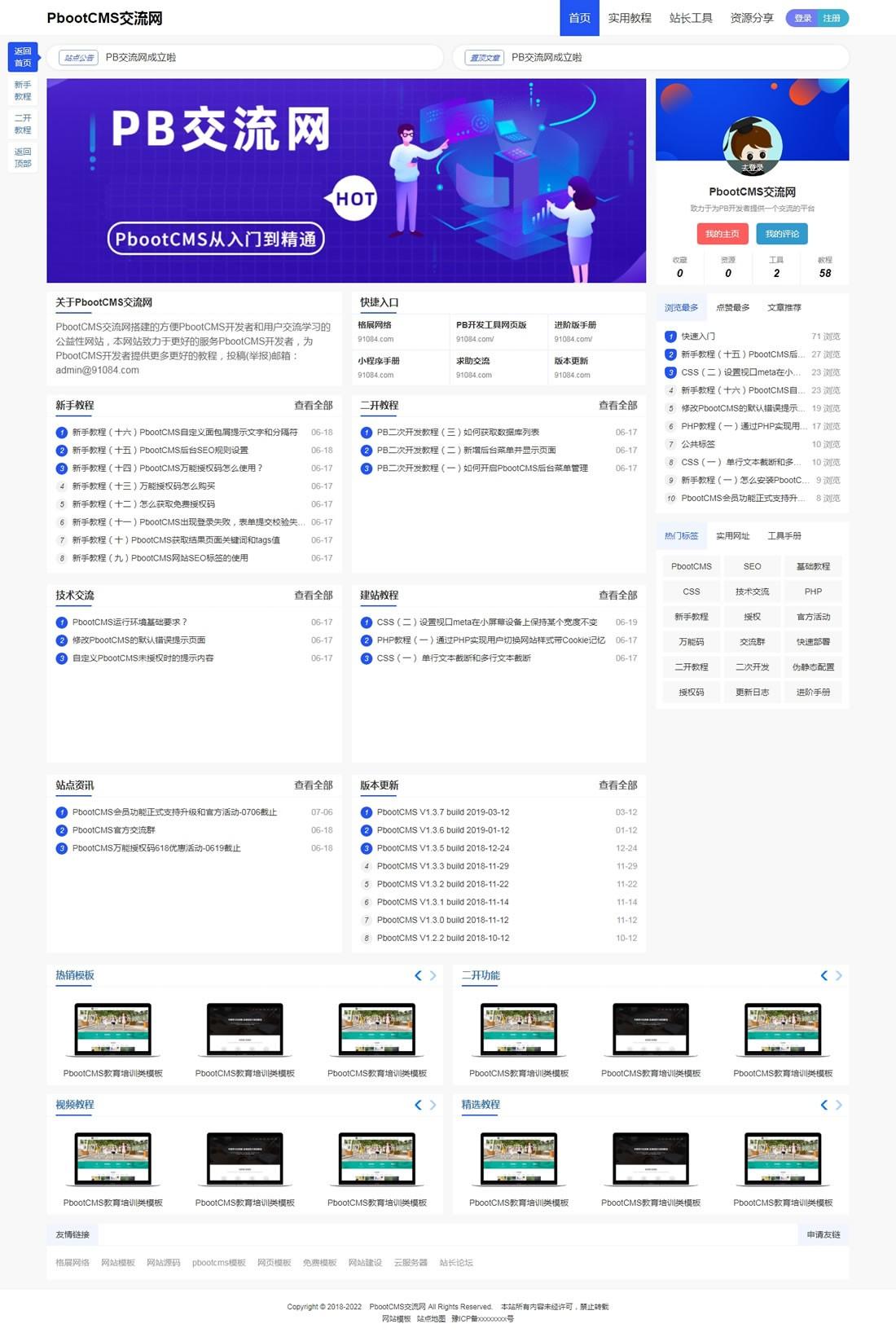Click the 站点公告 badge icon
Image resolution: width=896 pixels, height=1337 pixels.
[79, 58]
